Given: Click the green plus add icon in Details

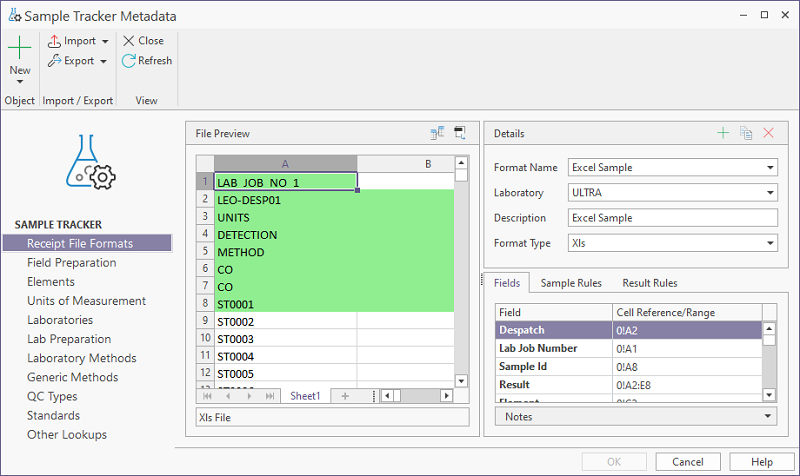Looking at the screenshot, I should point(723,133).
